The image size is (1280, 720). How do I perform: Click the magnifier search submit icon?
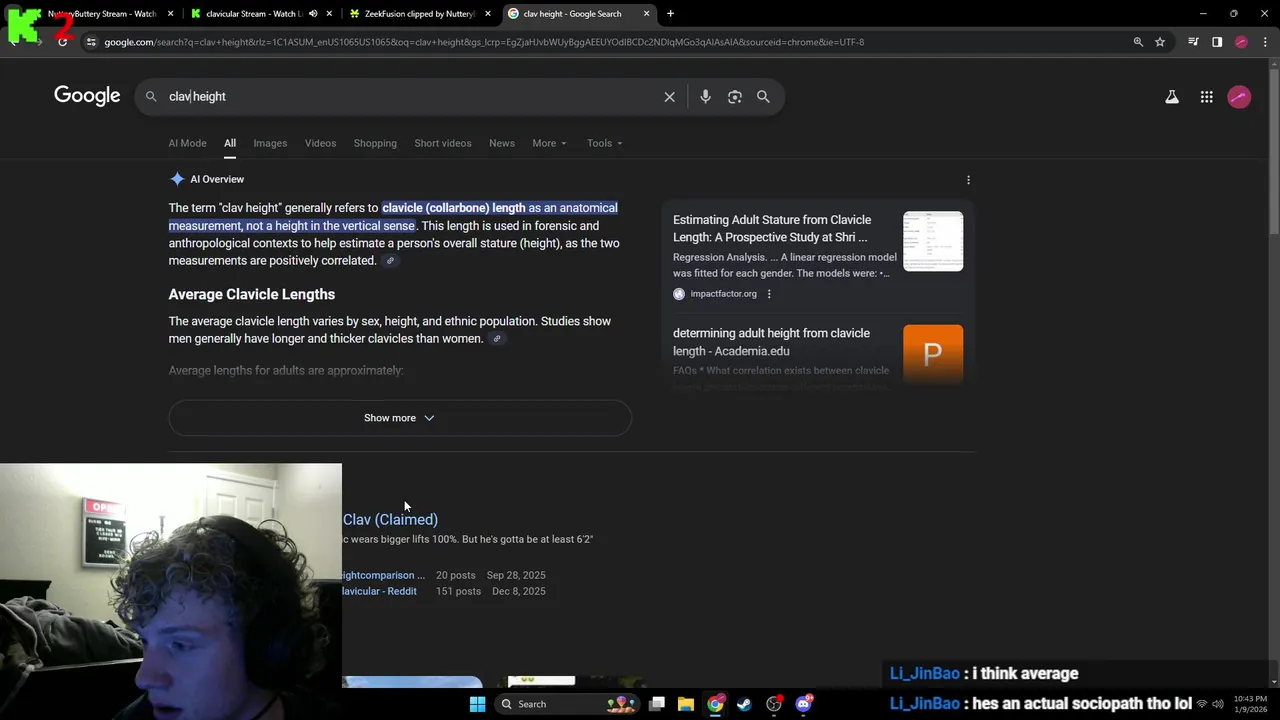pos(763,97)
